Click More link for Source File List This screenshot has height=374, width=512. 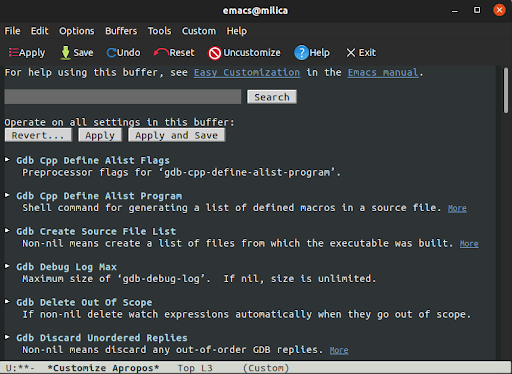point(469,244)
